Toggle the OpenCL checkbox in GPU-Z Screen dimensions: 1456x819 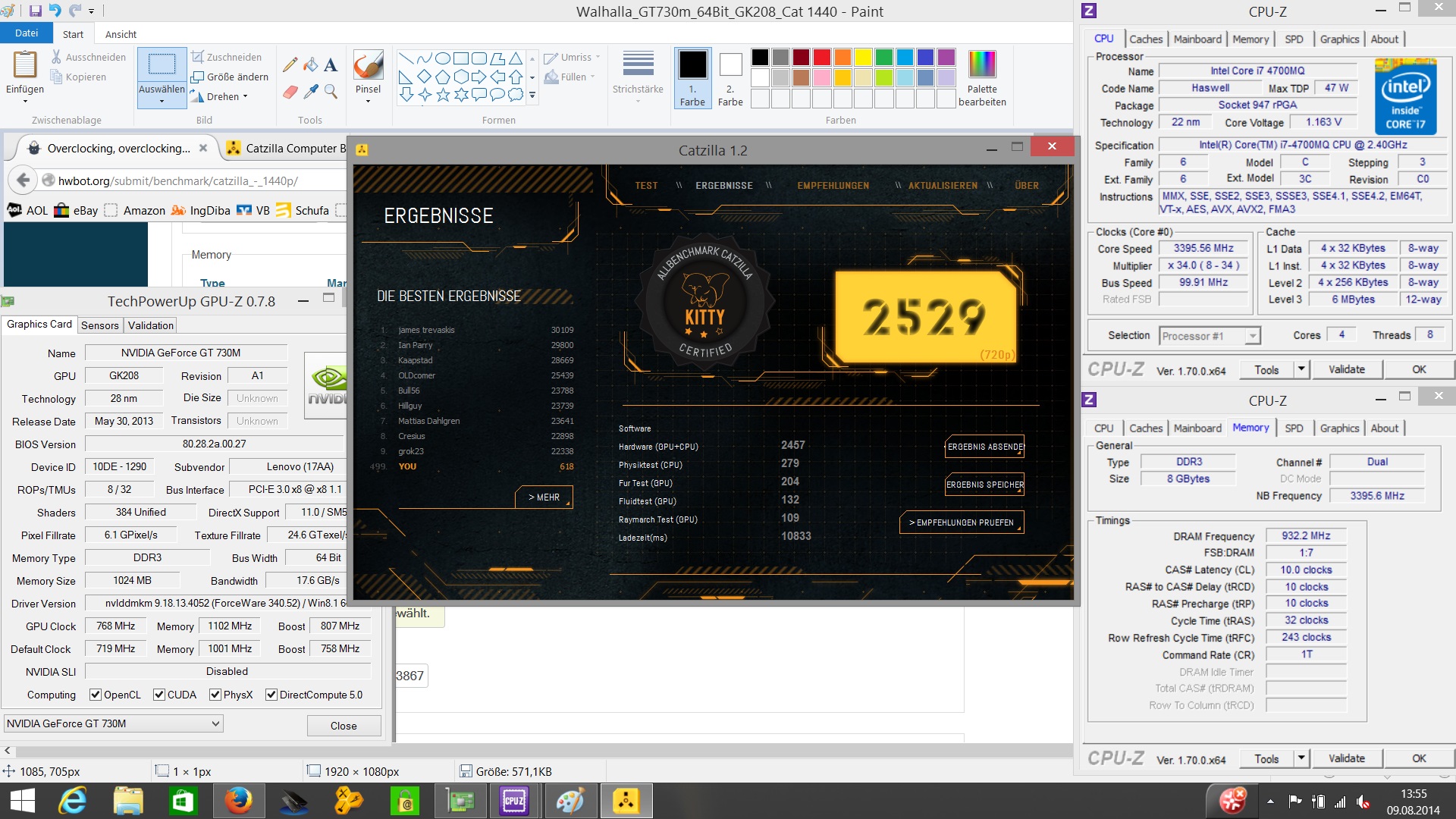point(96,695)
